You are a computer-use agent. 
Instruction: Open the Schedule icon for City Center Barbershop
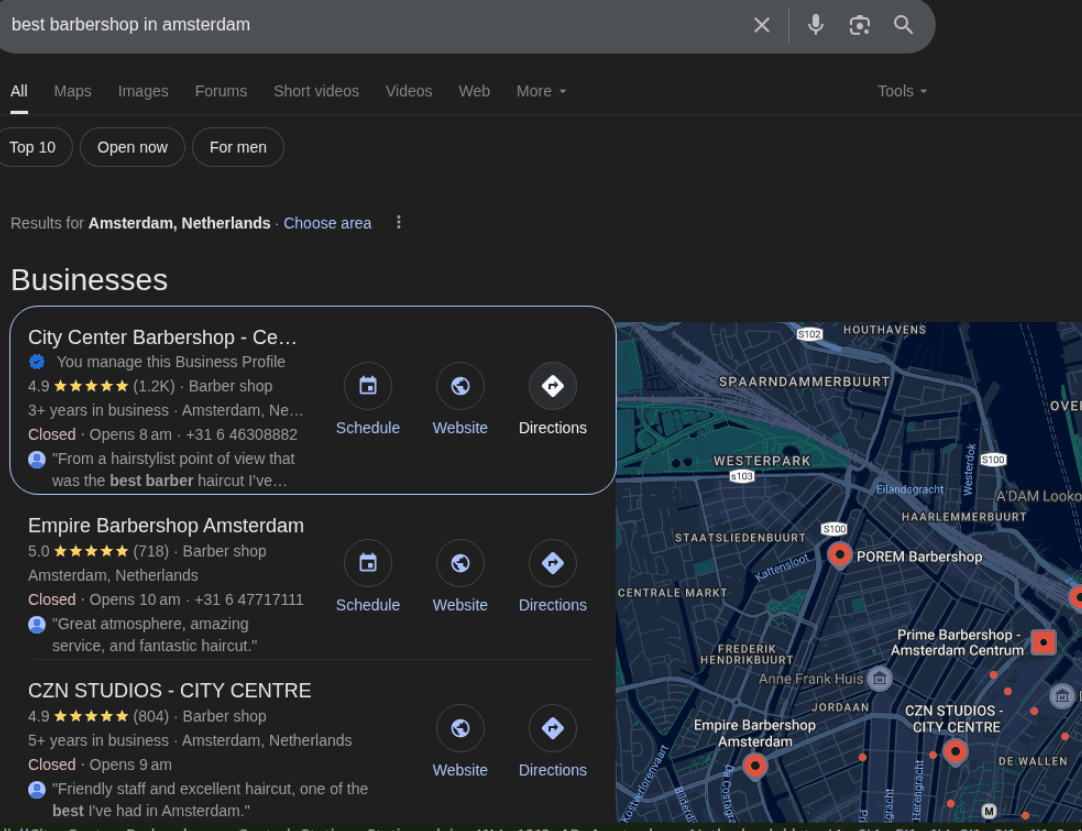click(x=368, y=385)
